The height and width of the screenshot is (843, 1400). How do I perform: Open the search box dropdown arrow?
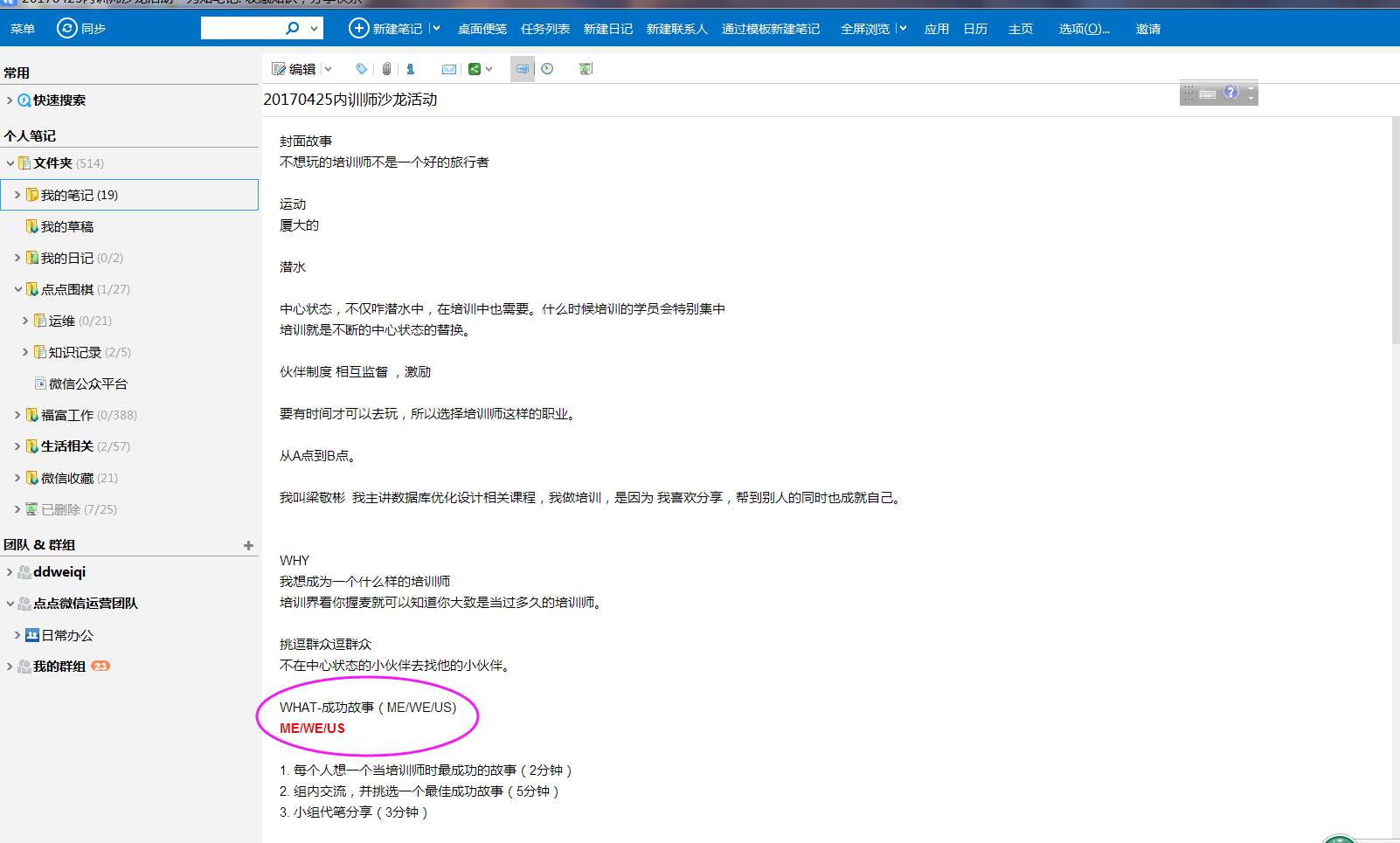[315, 29]
